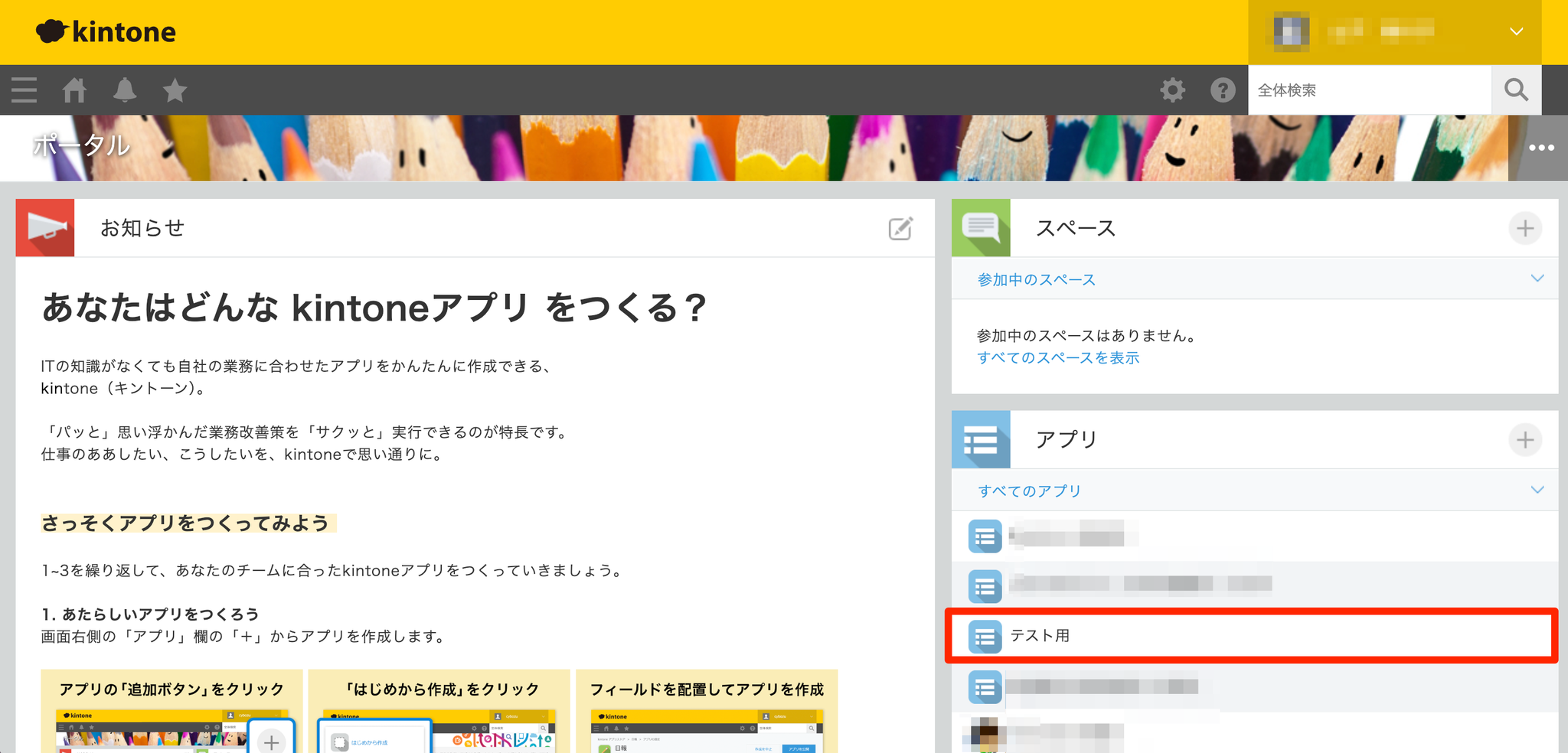Click the kintone logo

coord(106,31)
